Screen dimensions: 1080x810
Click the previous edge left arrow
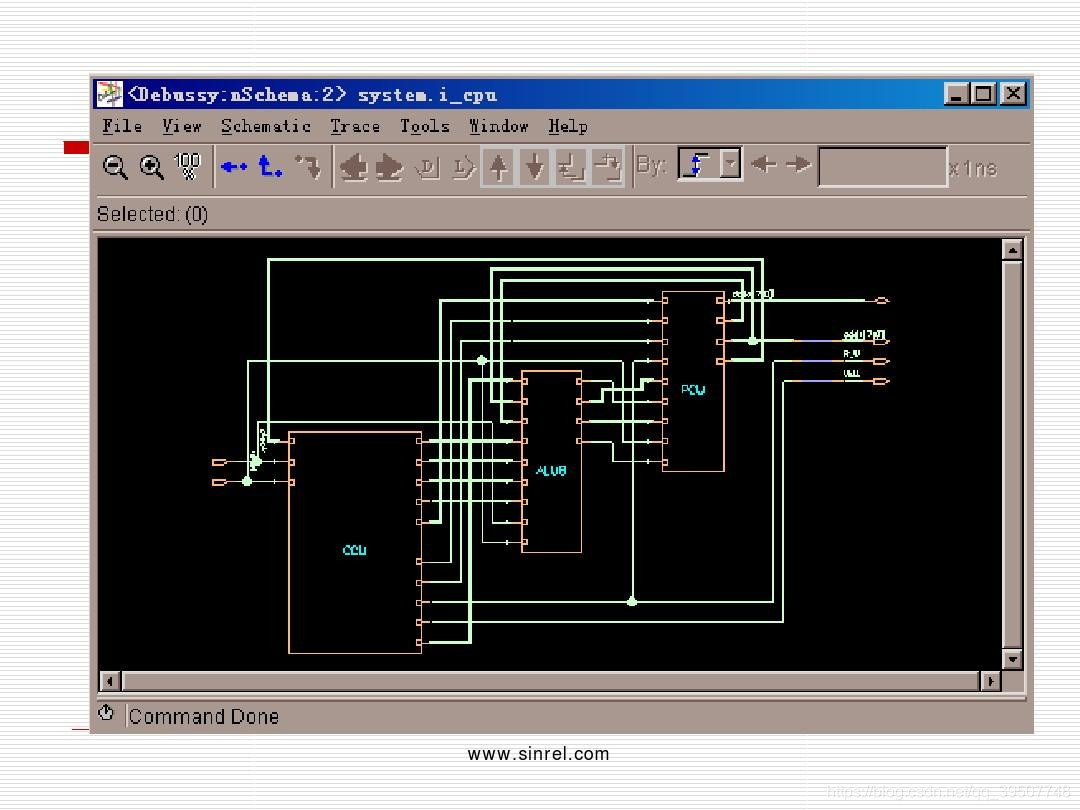tap(763, 165)
